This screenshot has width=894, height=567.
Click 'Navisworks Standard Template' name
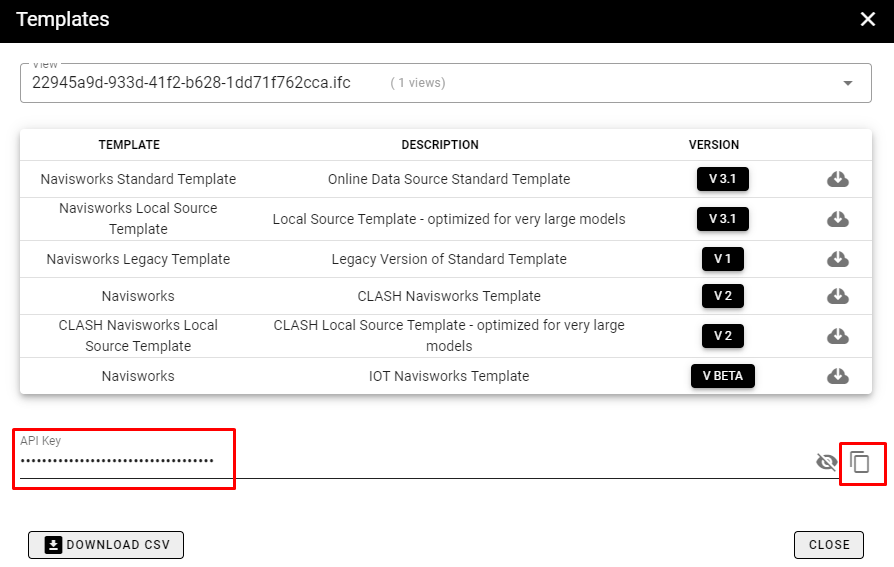point(138,179)
